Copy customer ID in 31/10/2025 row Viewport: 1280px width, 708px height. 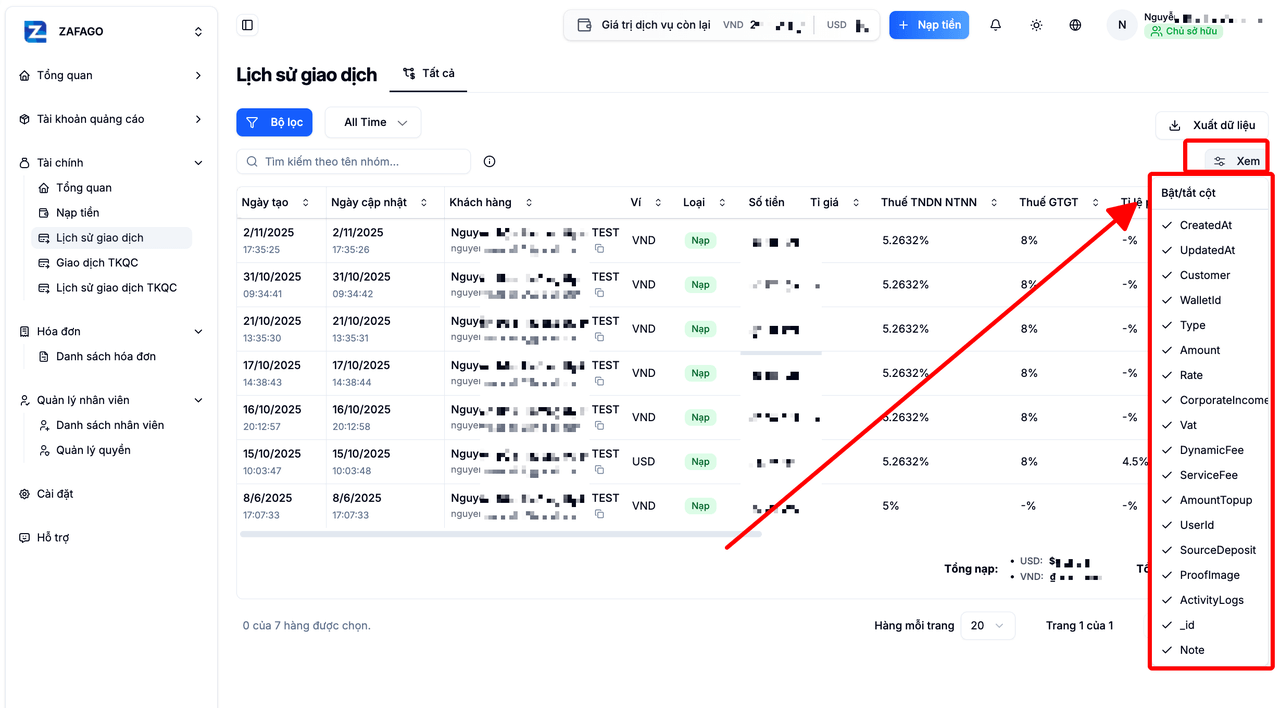tap(599, 293)
